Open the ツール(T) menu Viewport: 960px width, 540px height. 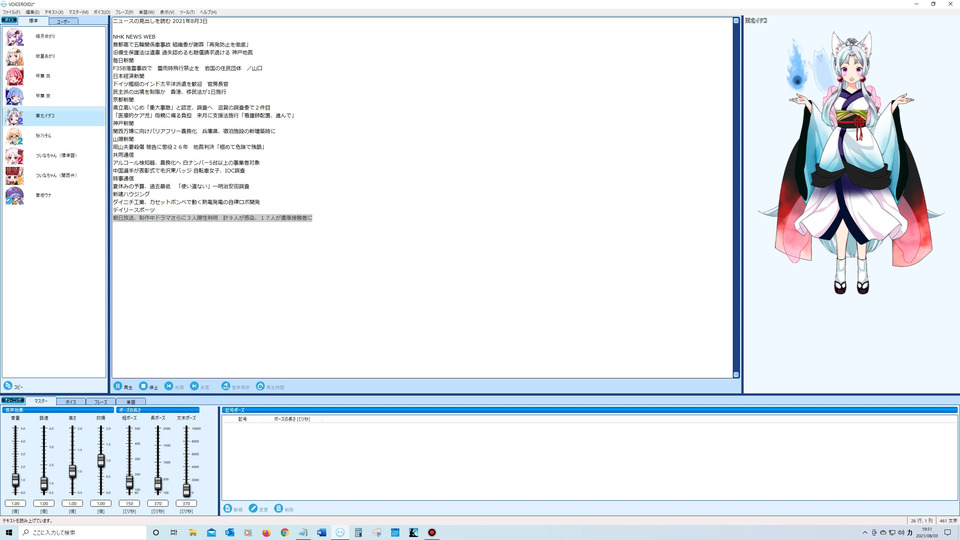tap(187, 12)
